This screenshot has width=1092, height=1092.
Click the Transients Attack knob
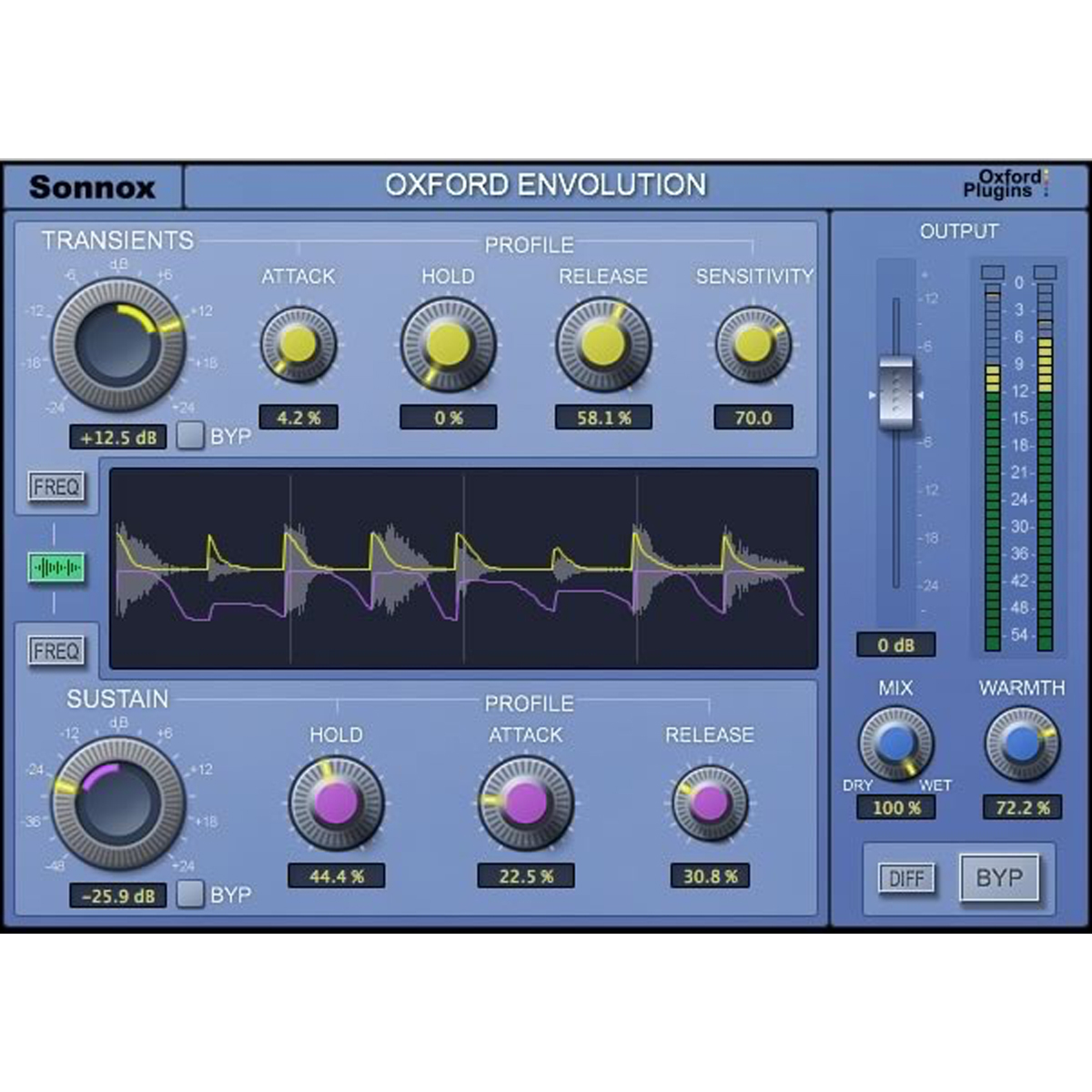[298, 345]
